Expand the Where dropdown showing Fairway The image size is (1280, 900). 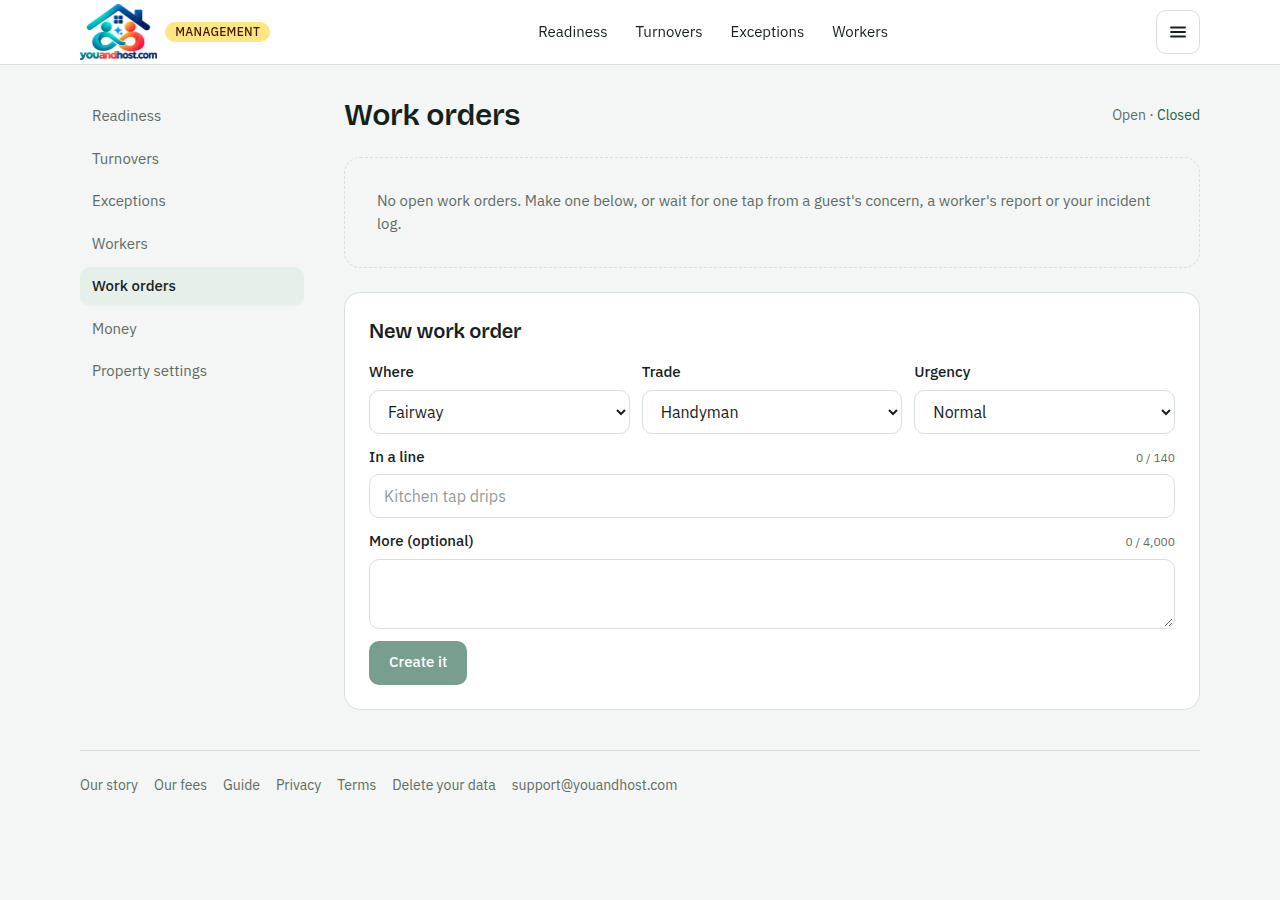point(499,412)
